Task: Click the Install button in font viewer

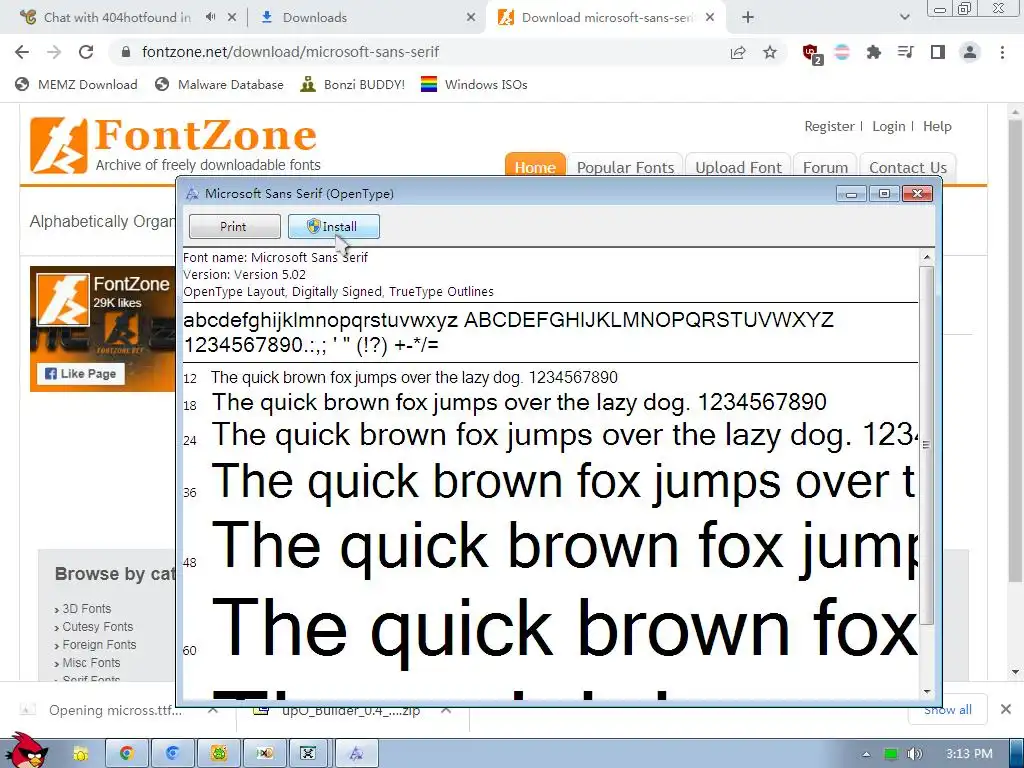Action: 334,227
